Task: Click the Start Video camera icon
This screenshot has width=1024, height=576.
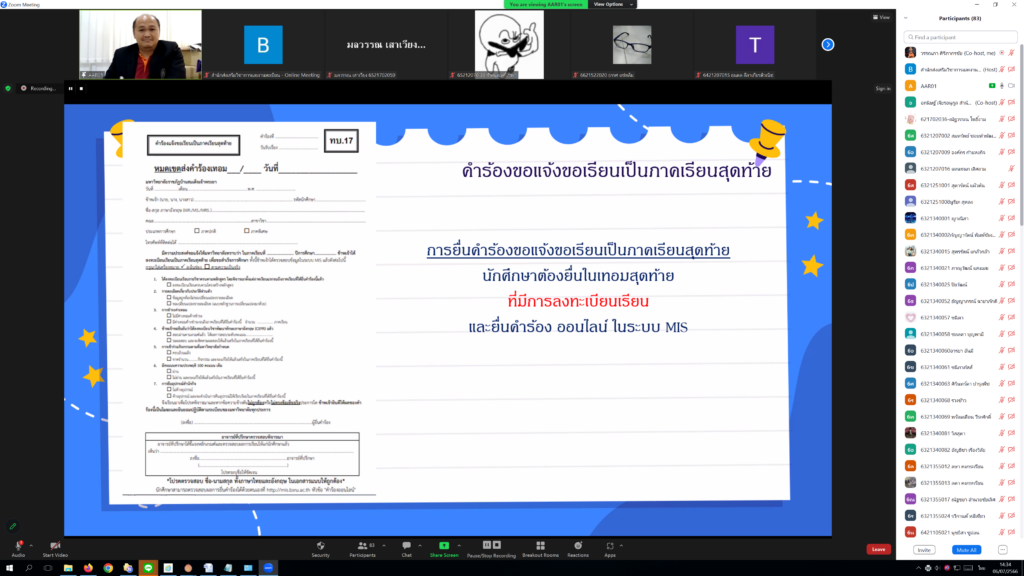Action: coord(55,545)
